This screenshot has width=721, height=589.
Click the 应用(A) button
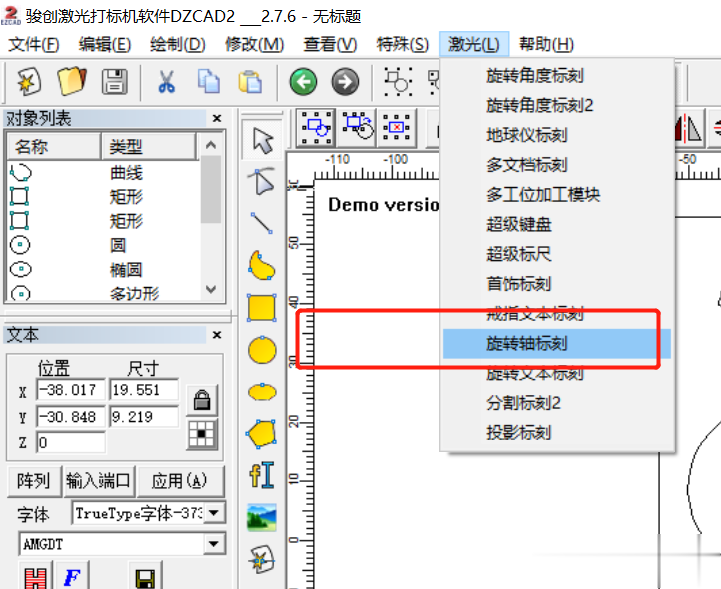(180, 481)
